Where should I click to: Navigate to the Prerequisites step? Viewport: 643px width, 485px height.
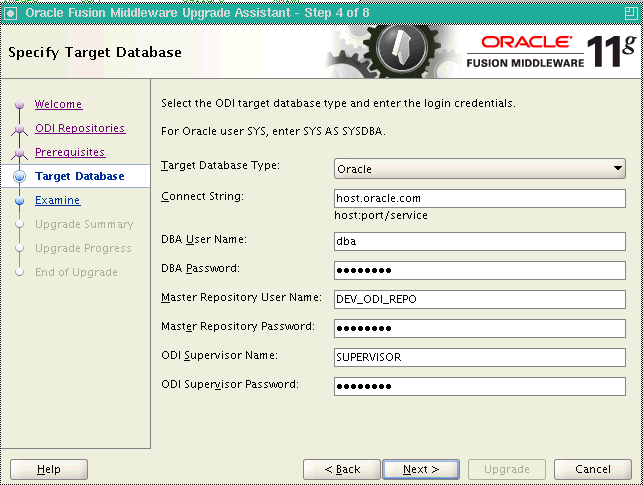click(70, 152)
